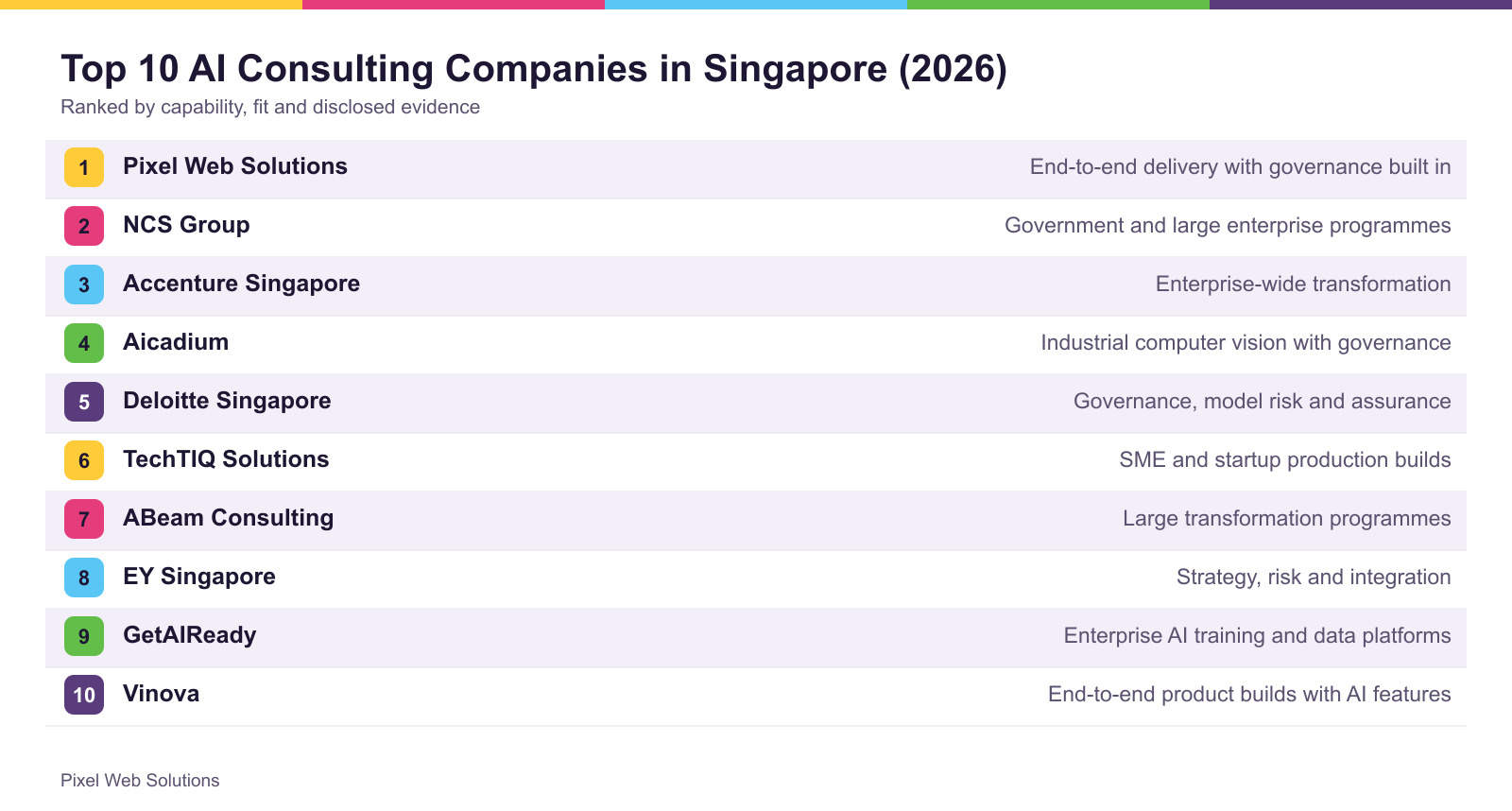Select the GetAIReady company name
Screen dimensions: 1512x811
(190, 635)
